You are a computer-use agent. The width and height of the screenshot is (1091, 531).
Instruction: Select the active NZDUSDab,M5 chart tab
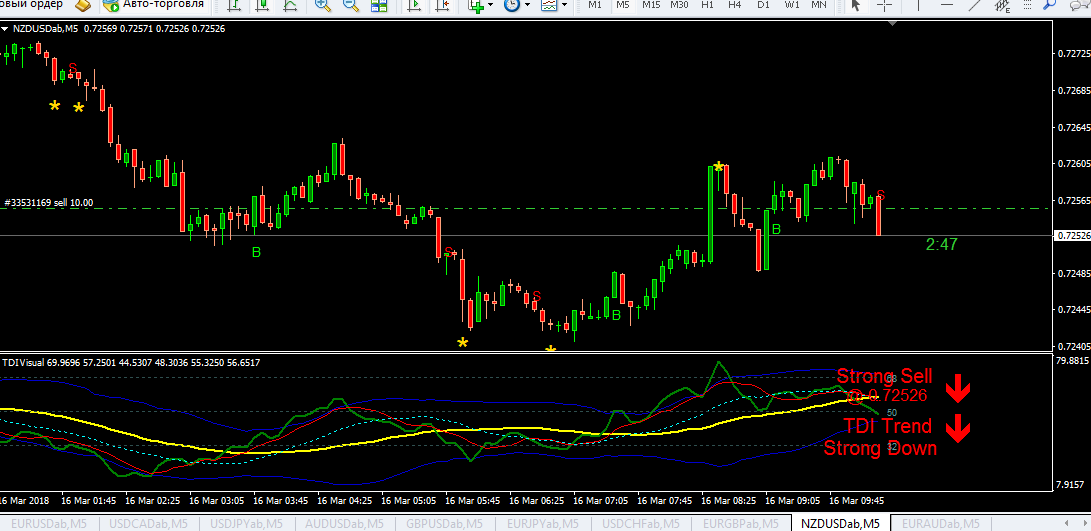coord(840,523)
